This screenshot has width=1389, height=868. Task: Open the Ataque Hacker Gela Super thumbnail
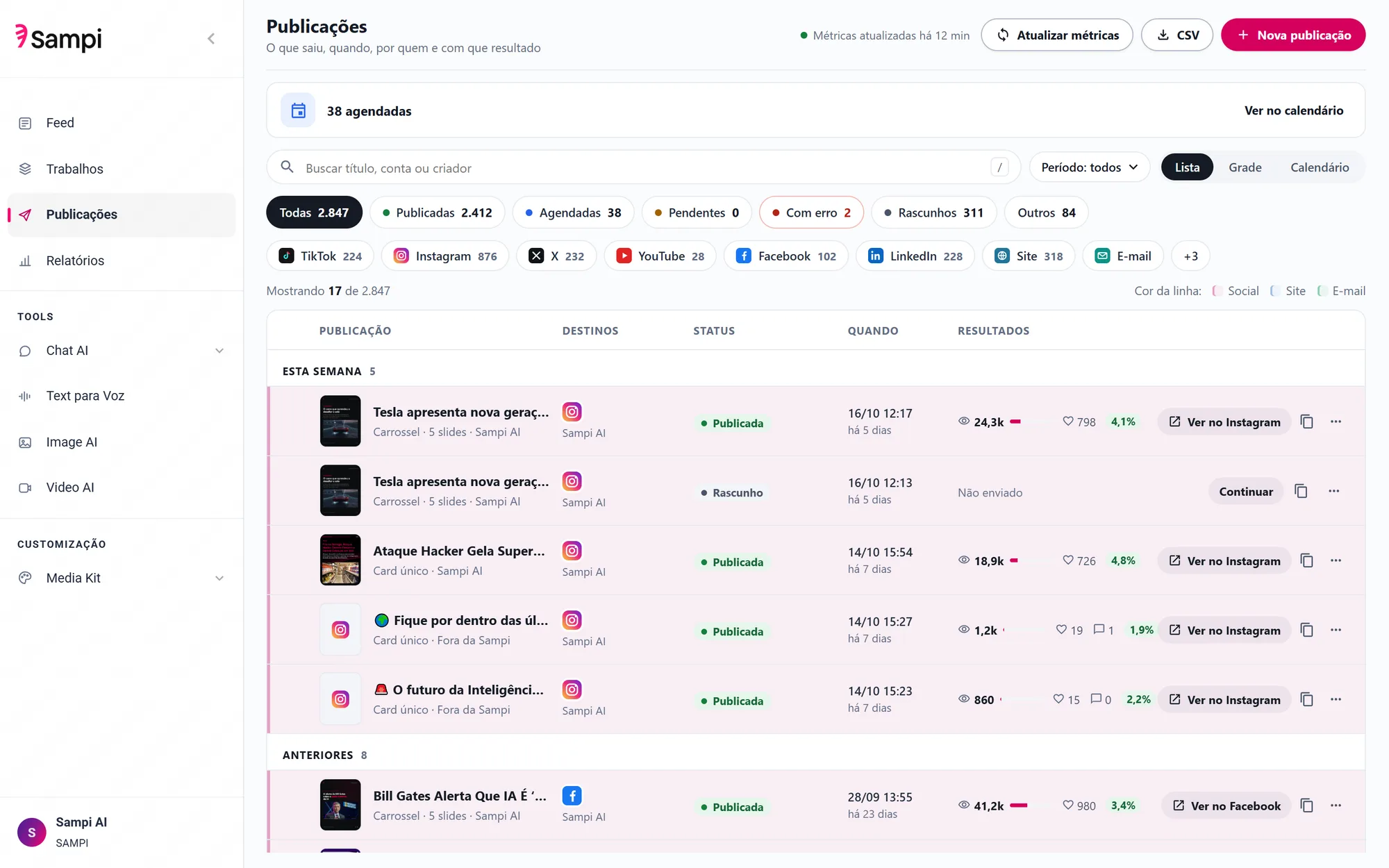point(340,560)
